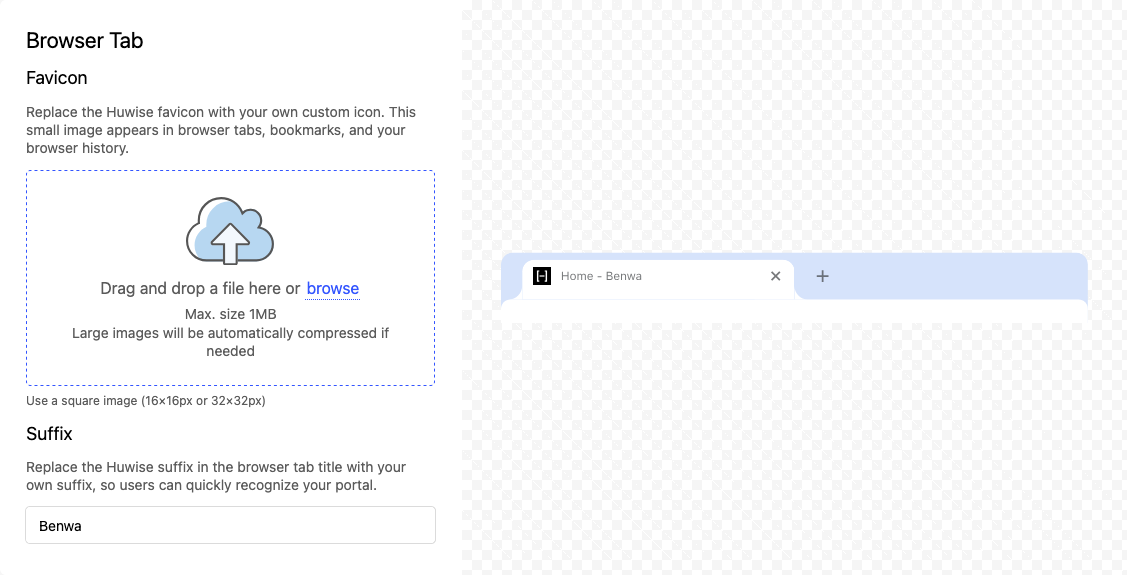Click the Favicon section heading
Screen dimensions: 1127x575
click(57, 78)
